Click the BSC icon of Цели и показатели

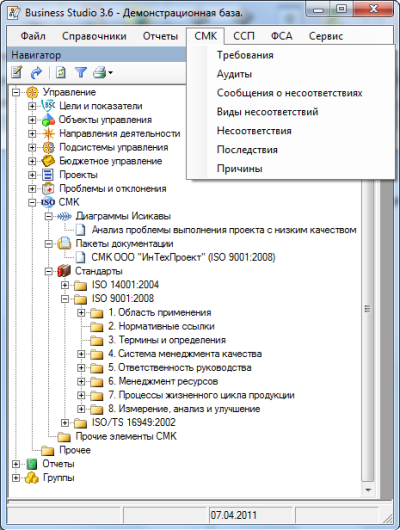click(48, 106)
